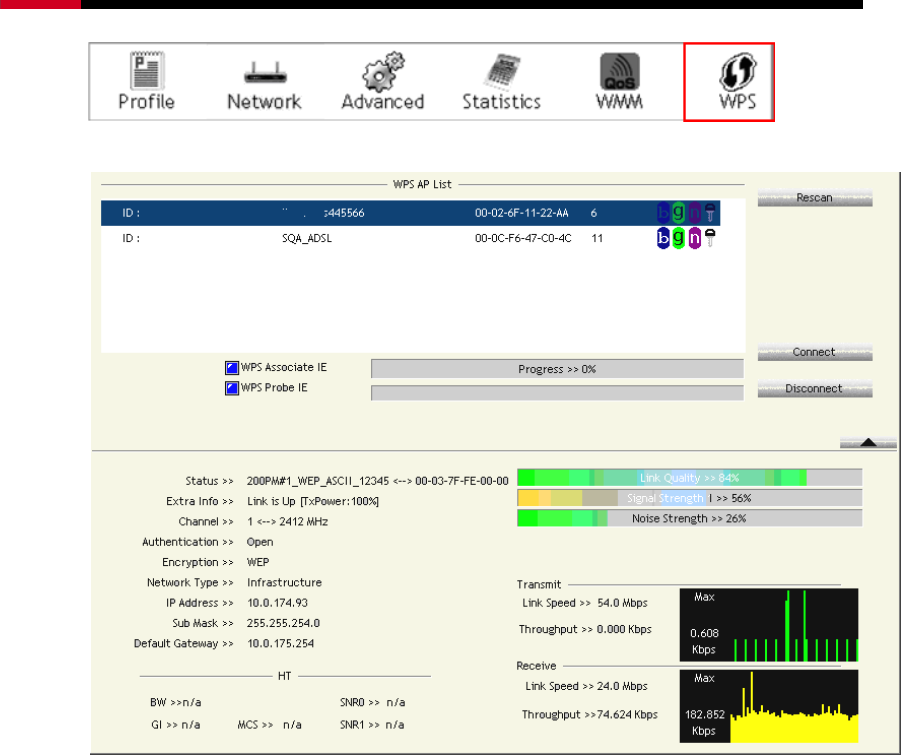Toggle the WPS Associate IE checkbox
The height and width of the screenshot is (755, 901).
click(231, 368)
